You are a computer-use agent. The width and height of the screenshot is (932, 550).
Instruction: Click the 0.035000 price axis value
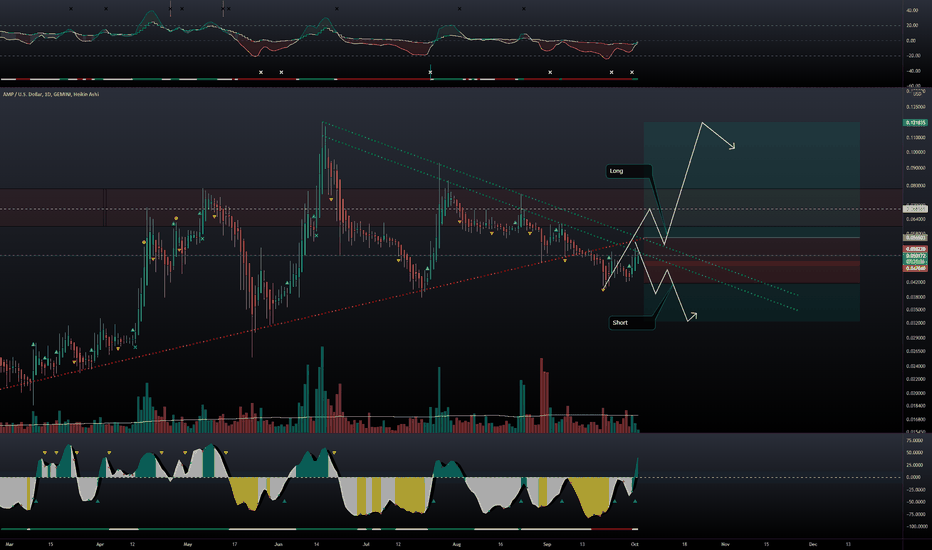pyautogui.click(x=915, y=310)
